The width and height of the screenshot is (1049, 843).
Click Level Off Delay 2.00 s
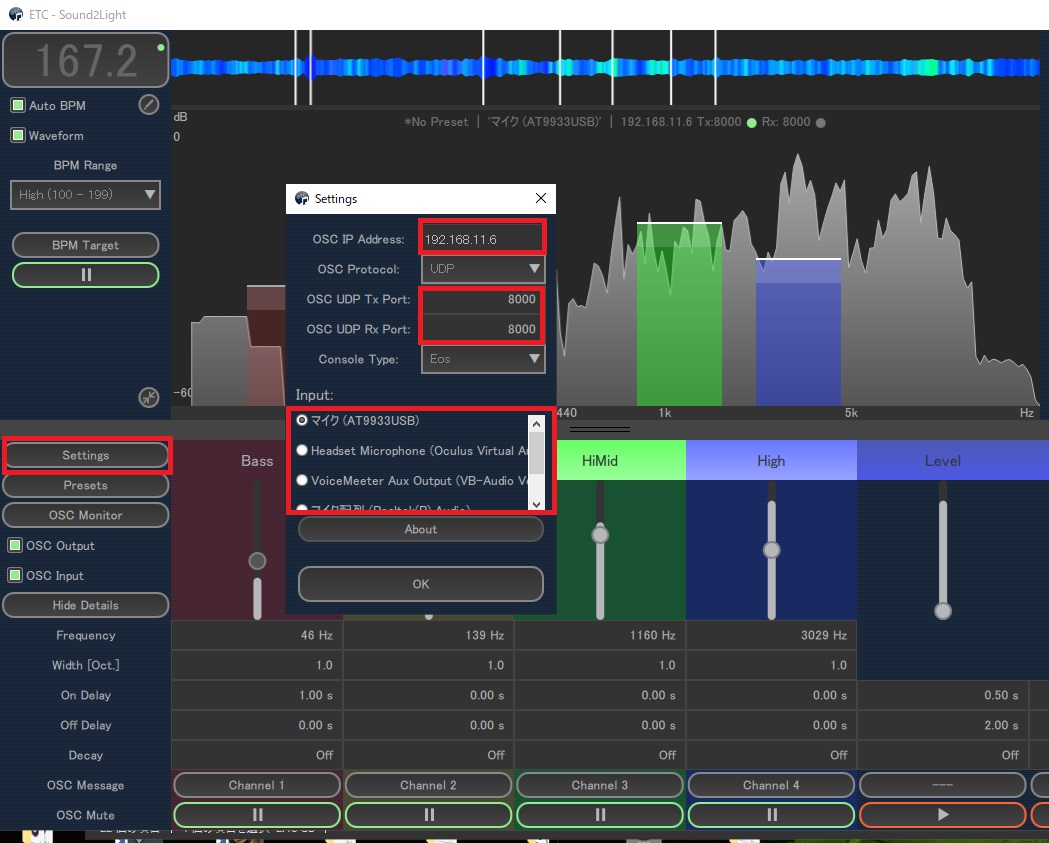tap(943, 725)
